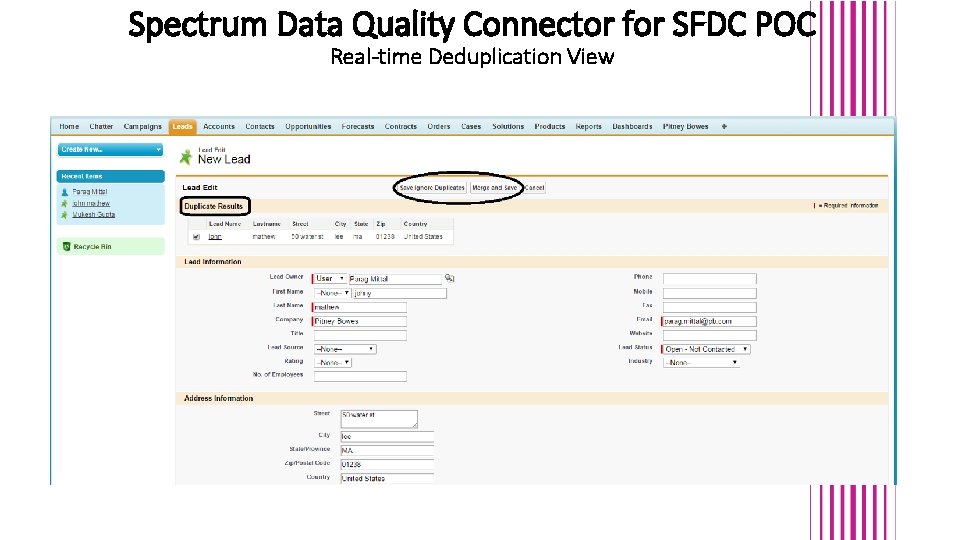Click the Street text area
Screen dimensions: 960x540
tap(379, 419)
